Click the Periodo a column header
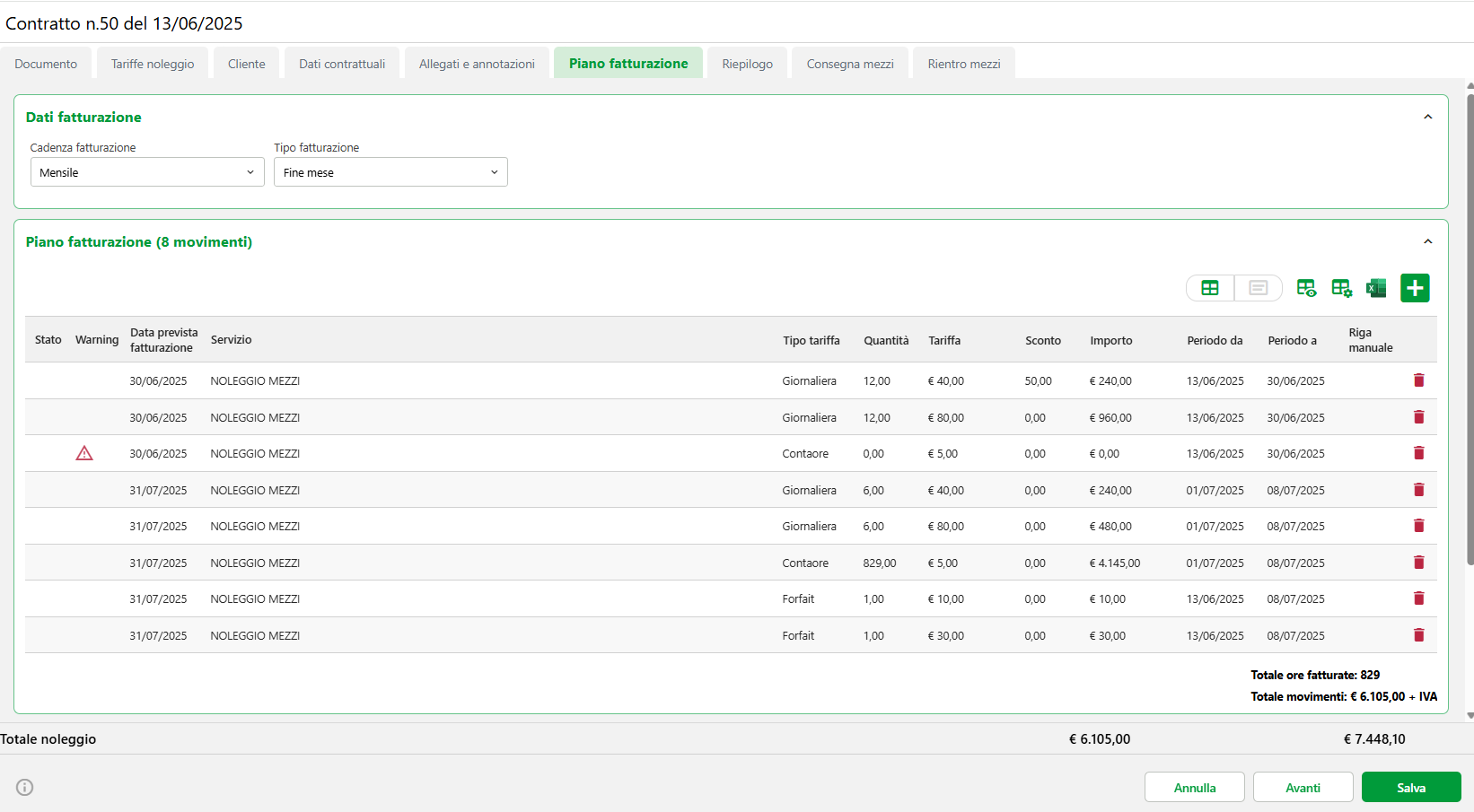Image resolution: width=1474 pixels, height=812 pixels. pyautogui.click(x=1293, y=341)
